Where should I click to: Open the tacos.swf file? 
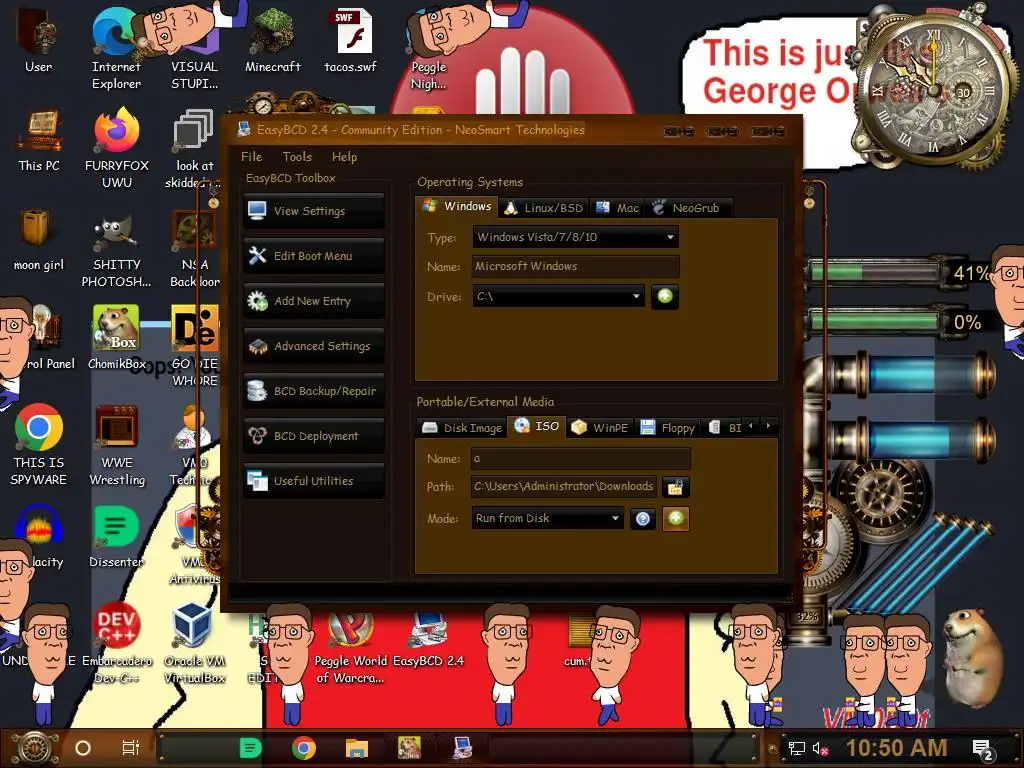[351, 40]
